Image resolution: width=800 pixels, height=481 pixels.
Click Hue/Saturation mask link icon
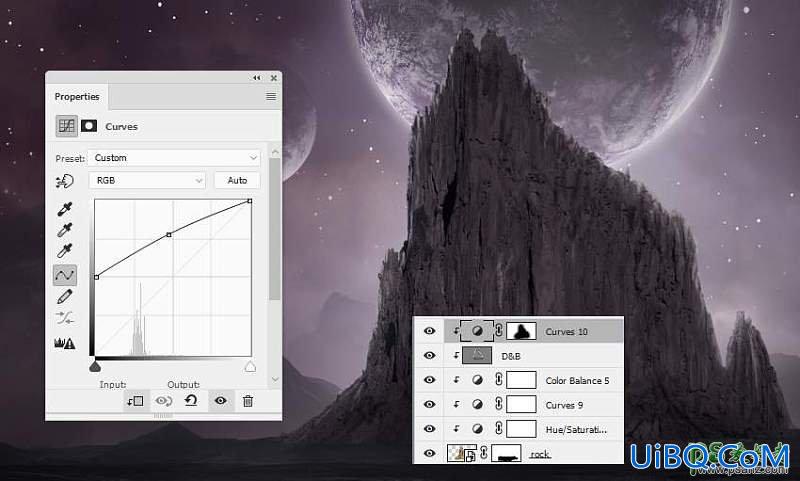(499, 429)
